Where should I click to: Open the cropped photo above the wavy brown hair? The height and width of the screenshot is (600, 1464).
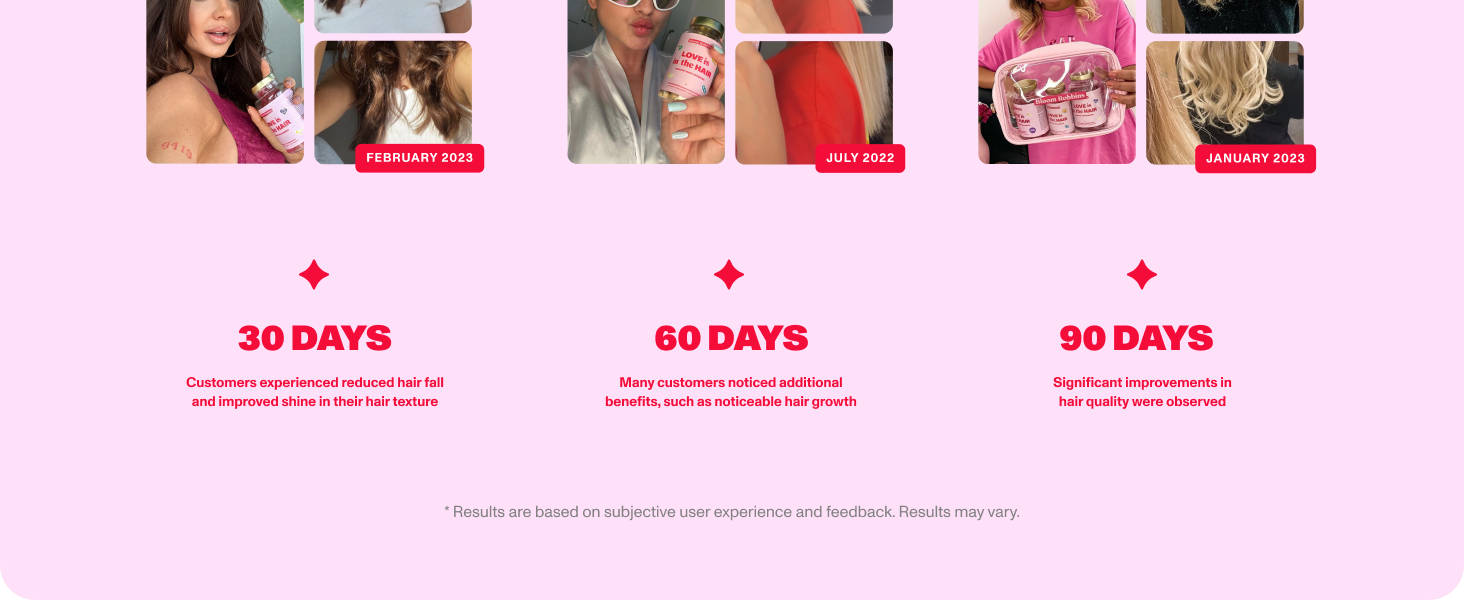pos(393,16)
